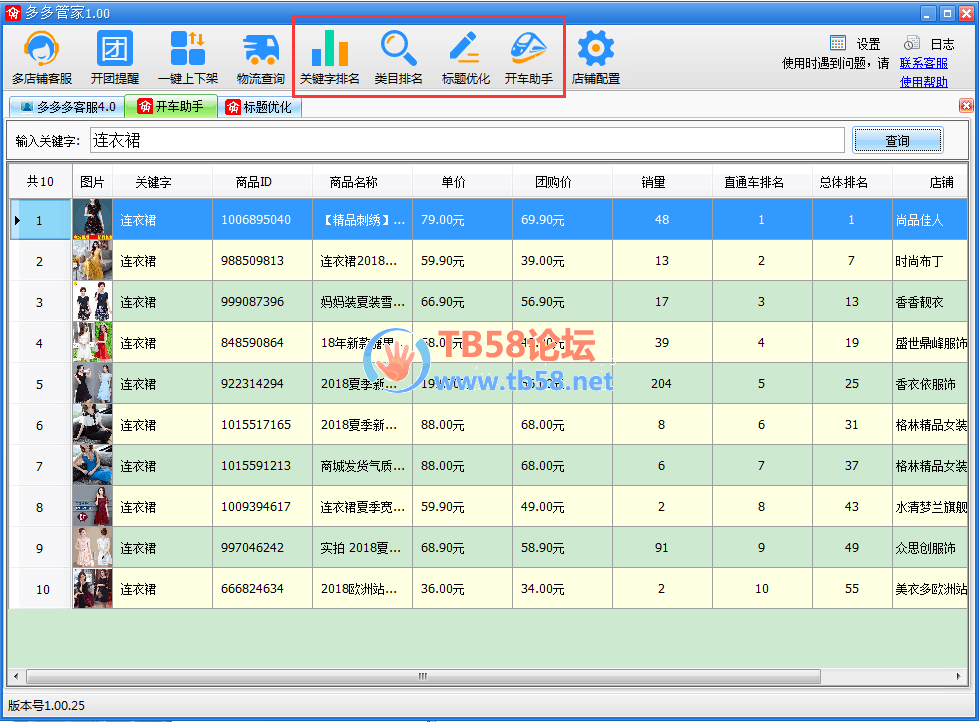979x722 pixels.
Task: Open the 日志 log viewer
Action: 930,44
